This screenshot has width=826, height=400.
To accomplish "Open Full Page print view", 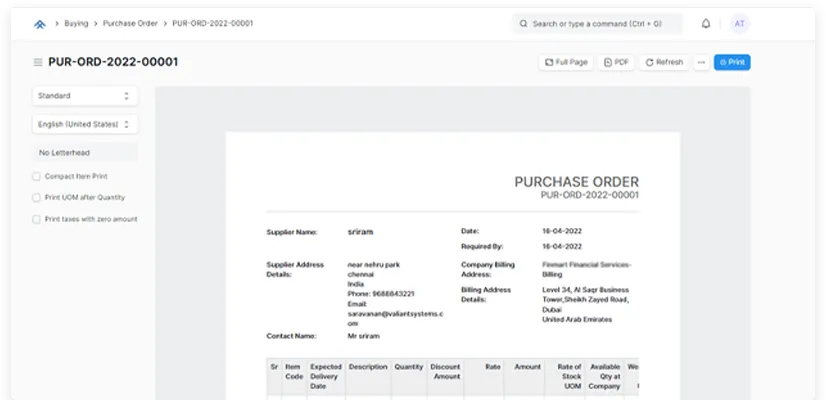I will pyautogui.click(x=566, y=62).
